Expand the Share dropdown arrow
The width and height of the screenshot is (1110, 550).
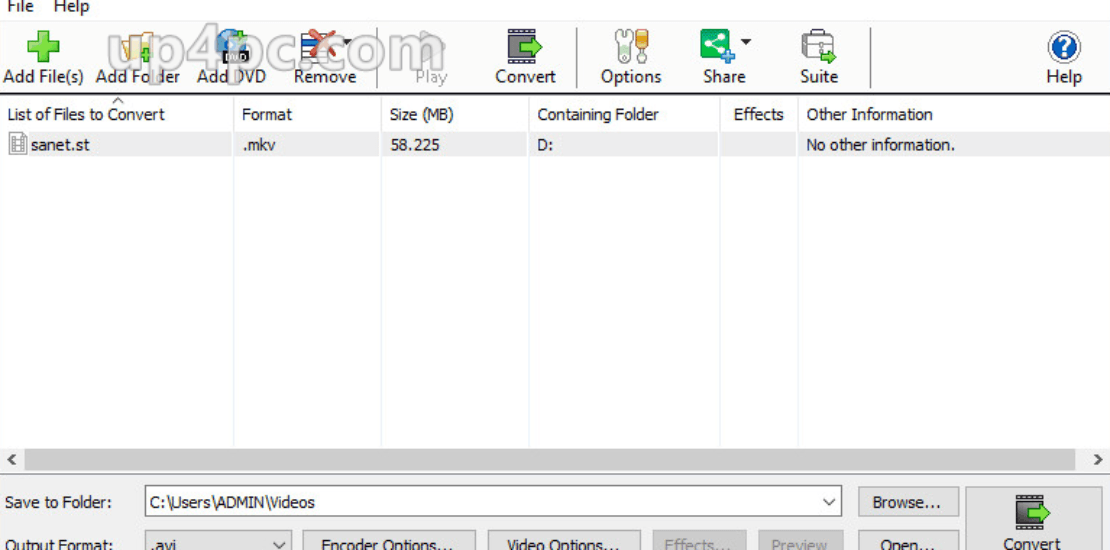click(x=745, y=42)
